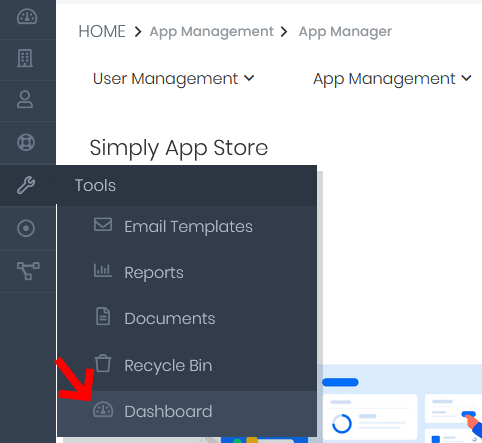Click the wrench Tools icon
Screen dimensions: 482x443
(26, 185)
